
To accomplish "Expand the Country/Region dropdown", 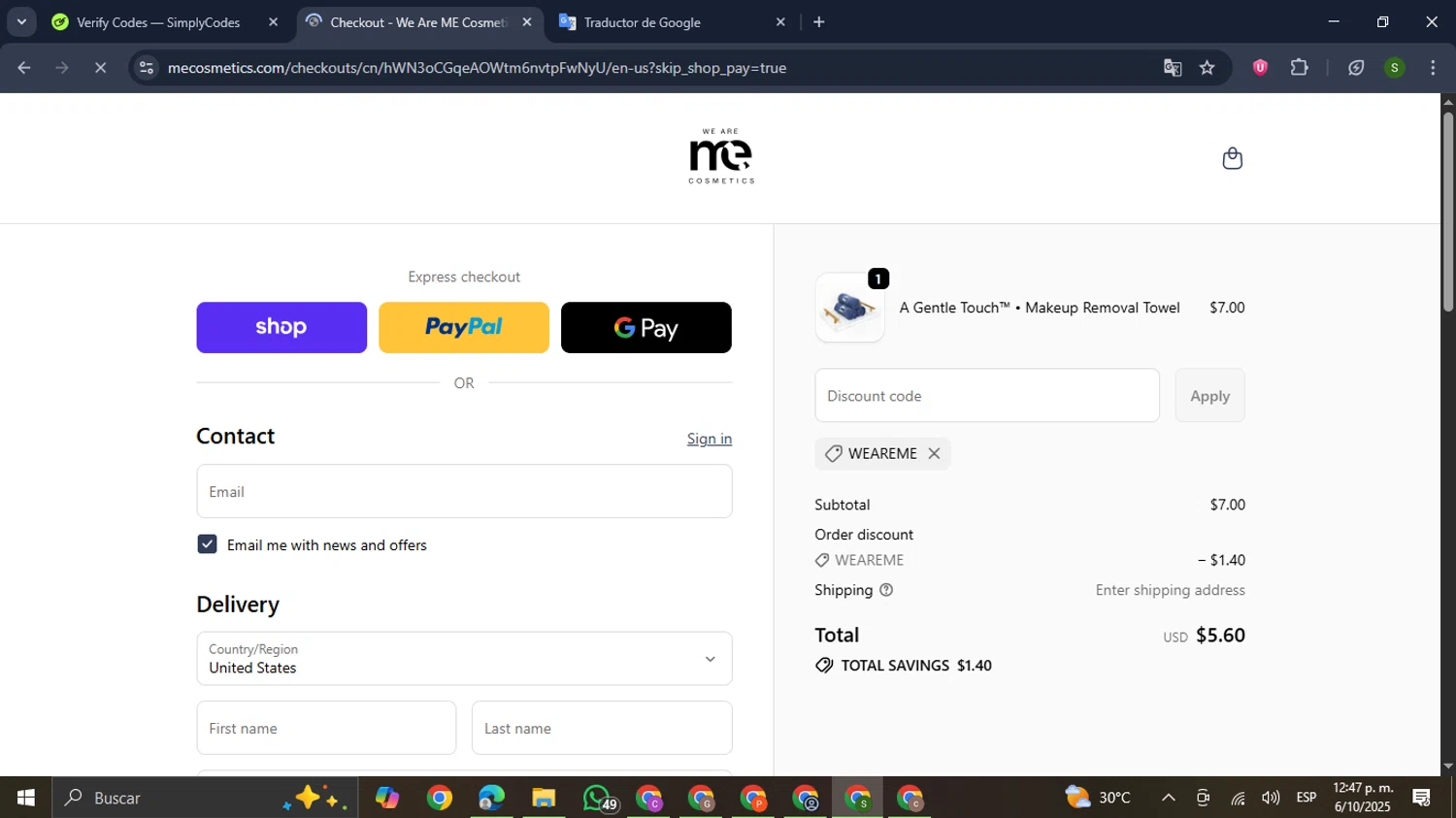I will click(x=464, y=659).
